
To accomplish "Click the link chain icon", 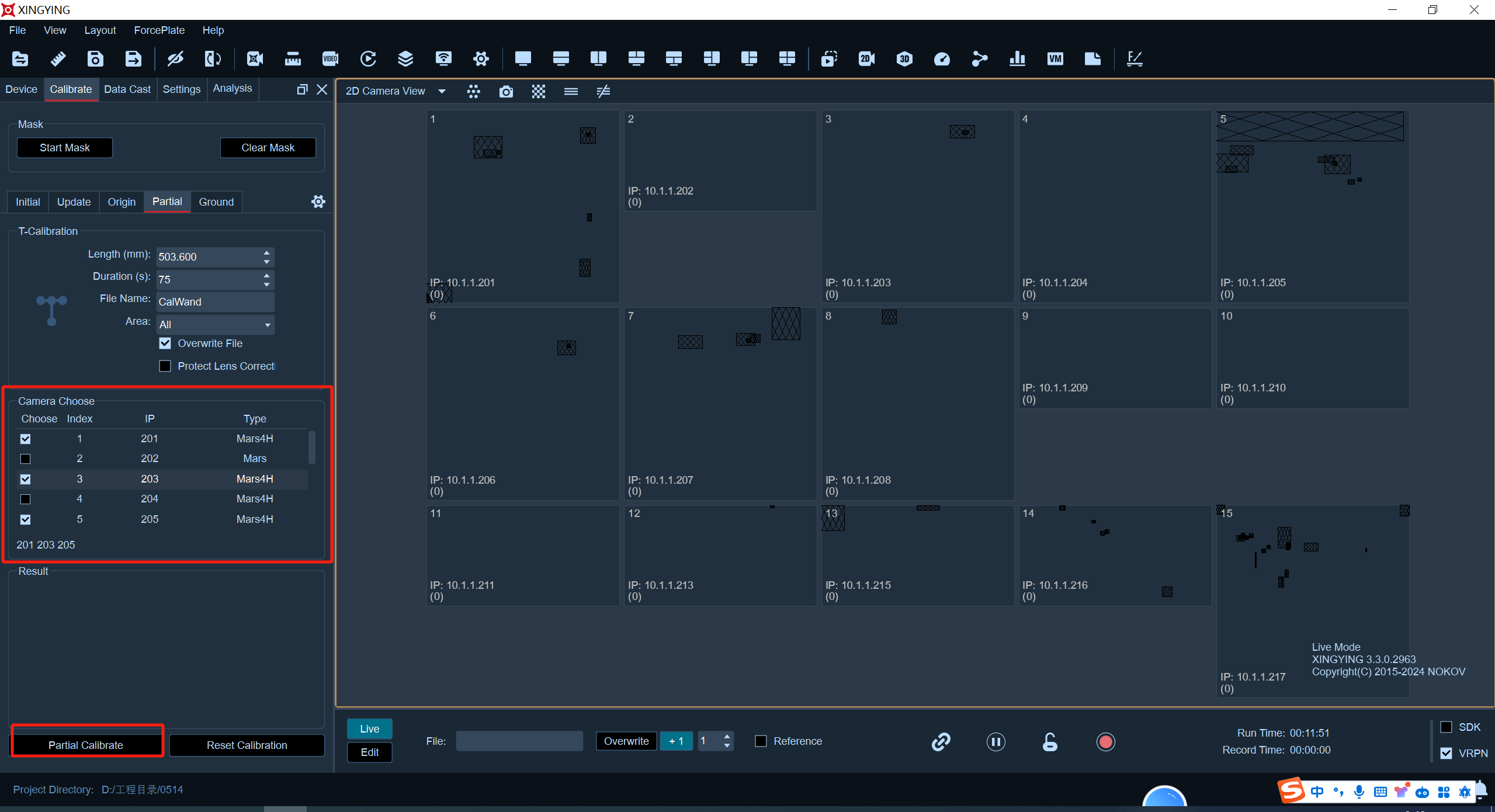I will (941, 742).
